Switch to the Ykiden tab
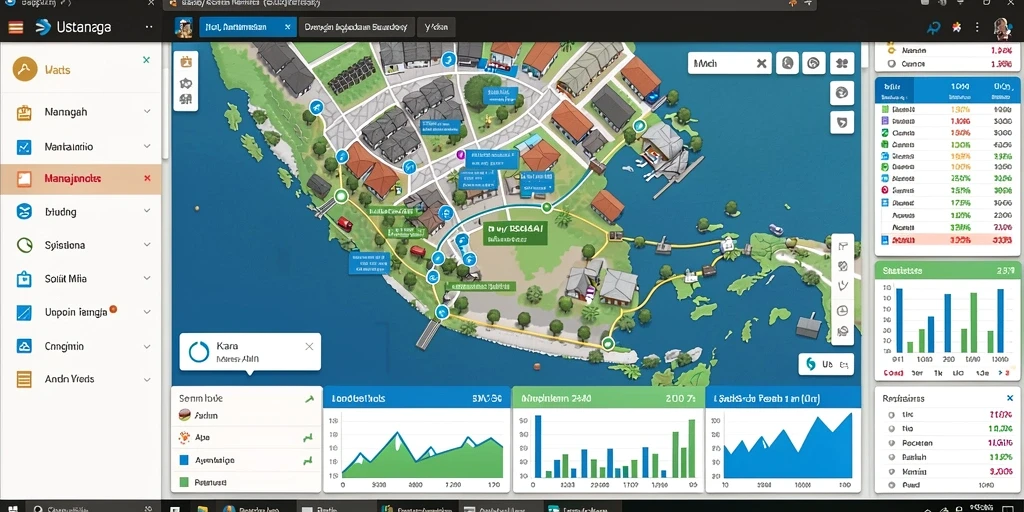 tap(436, 27)
